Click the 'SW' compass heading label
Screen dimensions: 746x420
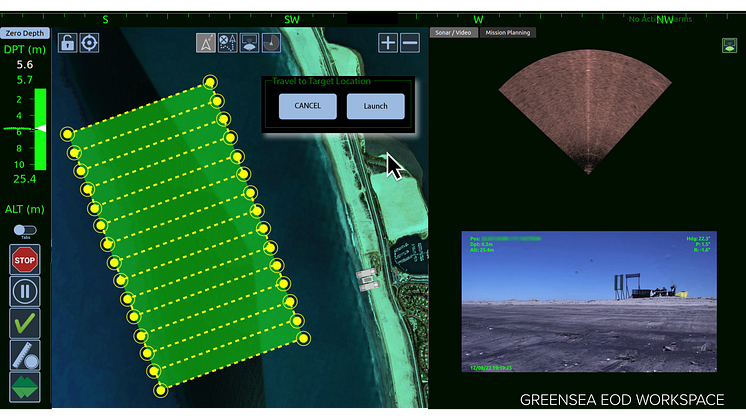292,20
